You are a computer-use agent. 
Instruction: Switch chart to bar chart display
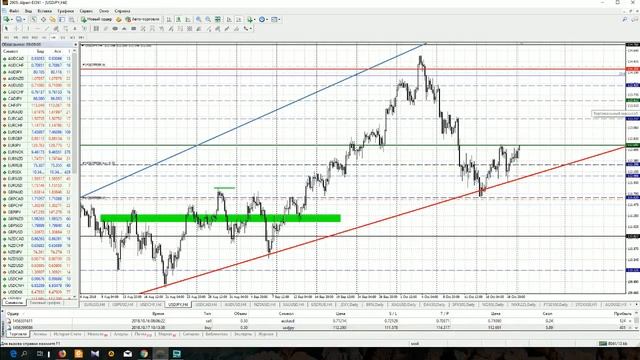point(169,19)
